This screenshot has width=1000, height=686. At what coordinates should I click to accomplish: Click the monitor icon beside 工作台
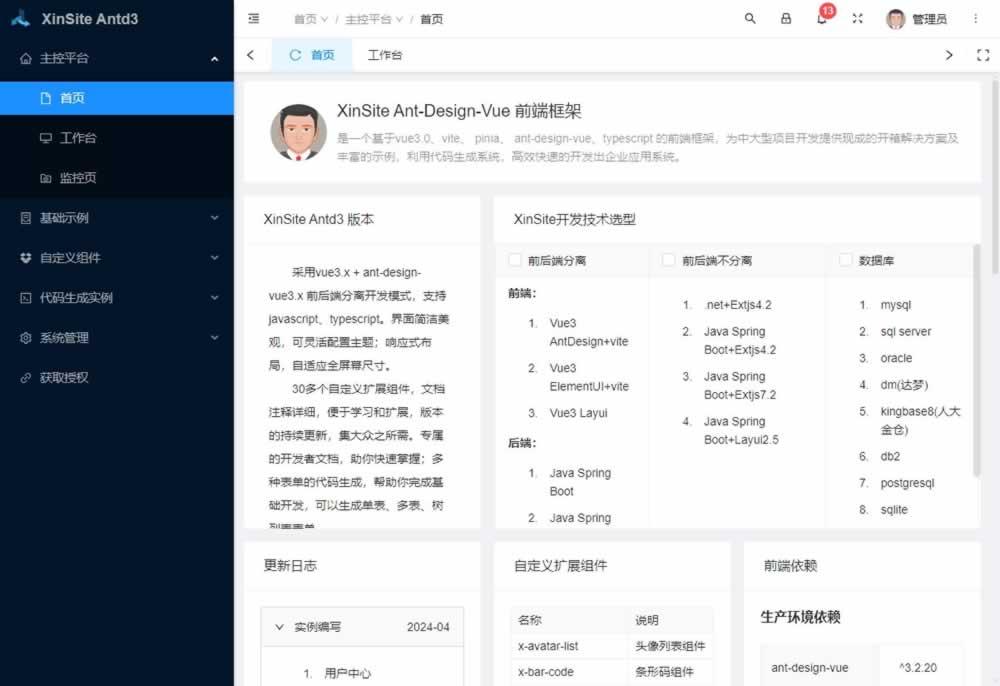[x=45, y=138]
